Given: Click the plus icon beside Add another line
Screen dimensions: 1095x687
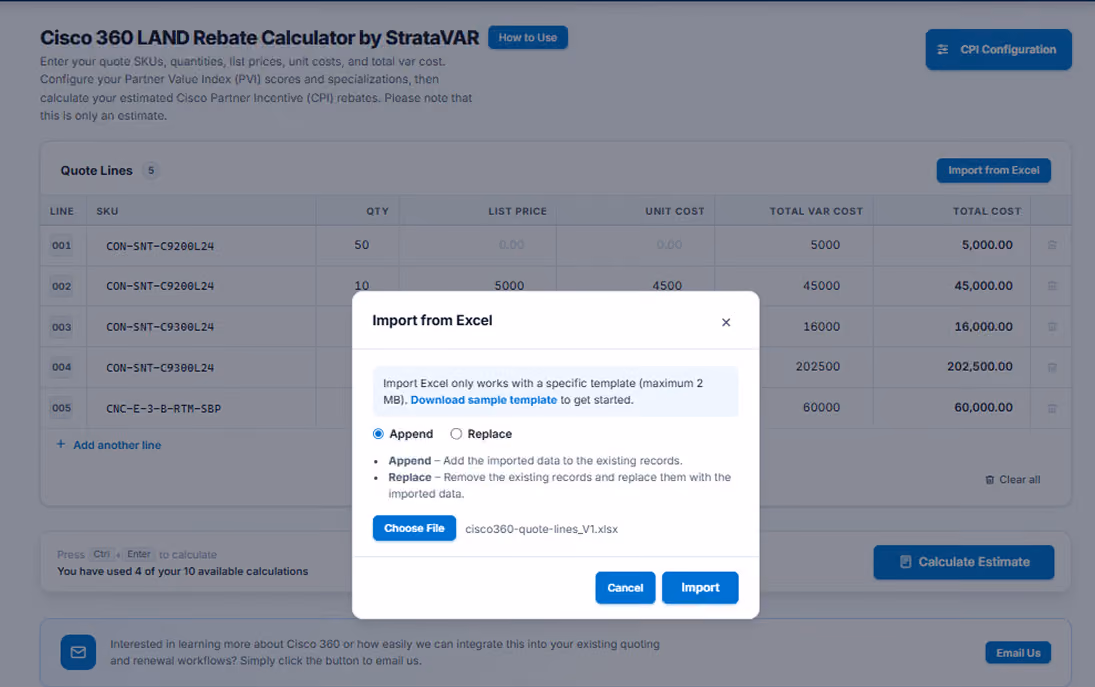Looking at the screenshot, I should click(x=61, y=444).
